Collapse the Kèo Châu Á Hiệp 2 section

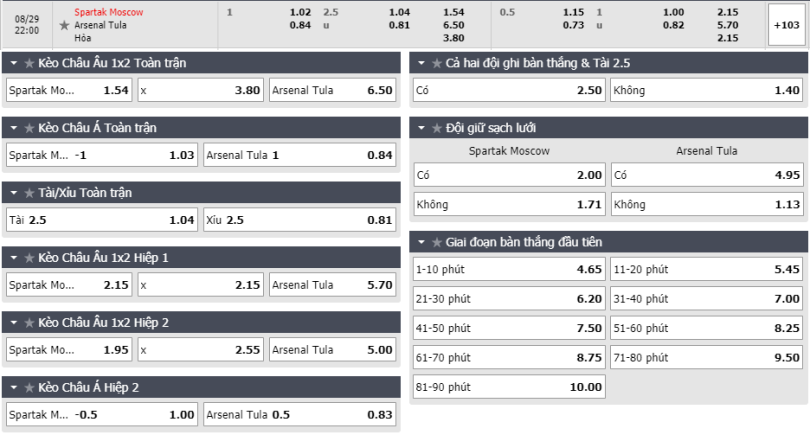[14, 387]
